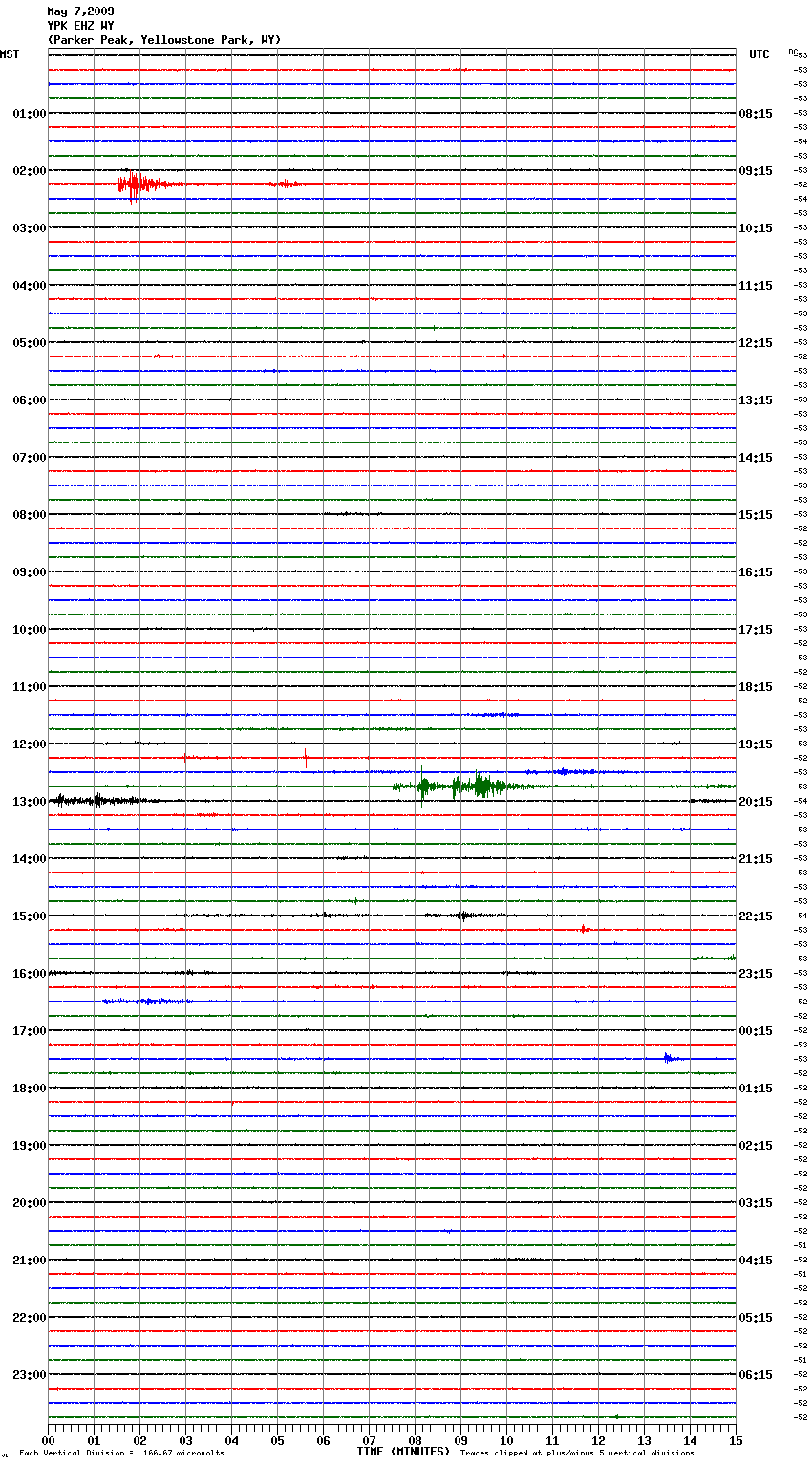Click the '23:00' MST hour label
This screenshot has width=812, height=1466.
coord(30,1374)
